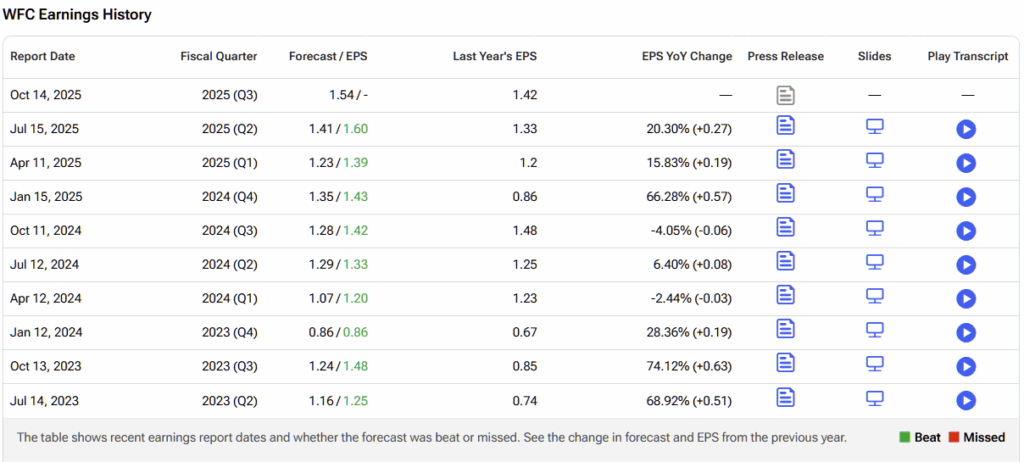The width and height of the screenshot is (1024, 462).
Task: Open slides for Apr 11, 2025 report
Action: tap(875, 161)
